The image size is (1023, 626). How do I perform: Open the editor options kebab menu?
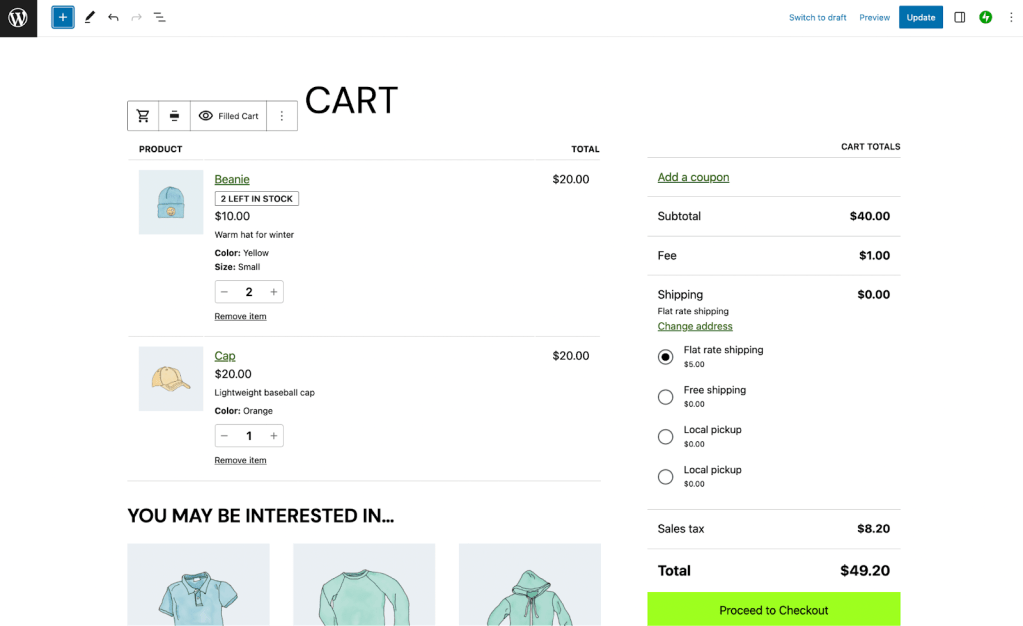[x=1011, y=17]
